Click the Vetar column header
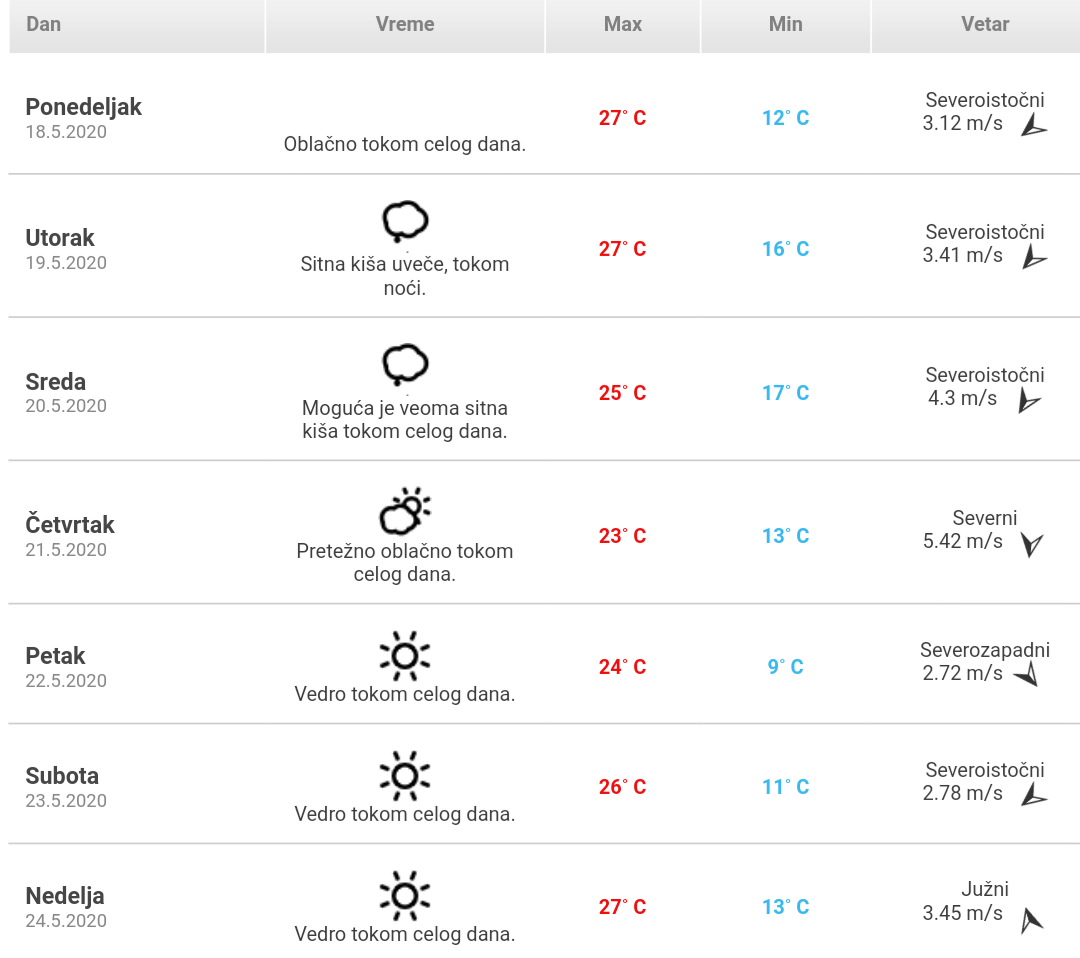Screen dimensions: 1080x958 click(985, 24)
